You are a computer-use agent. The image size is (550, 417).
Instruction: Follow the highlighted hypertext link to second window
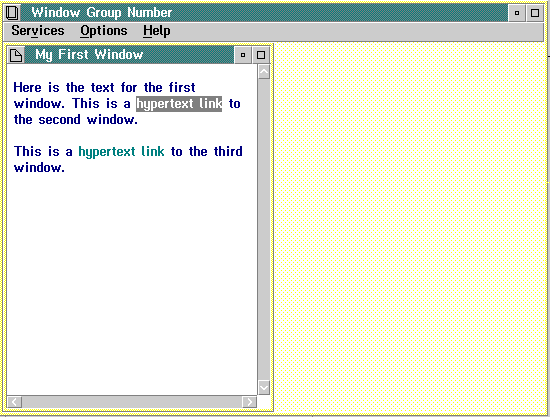coord(179,103)
